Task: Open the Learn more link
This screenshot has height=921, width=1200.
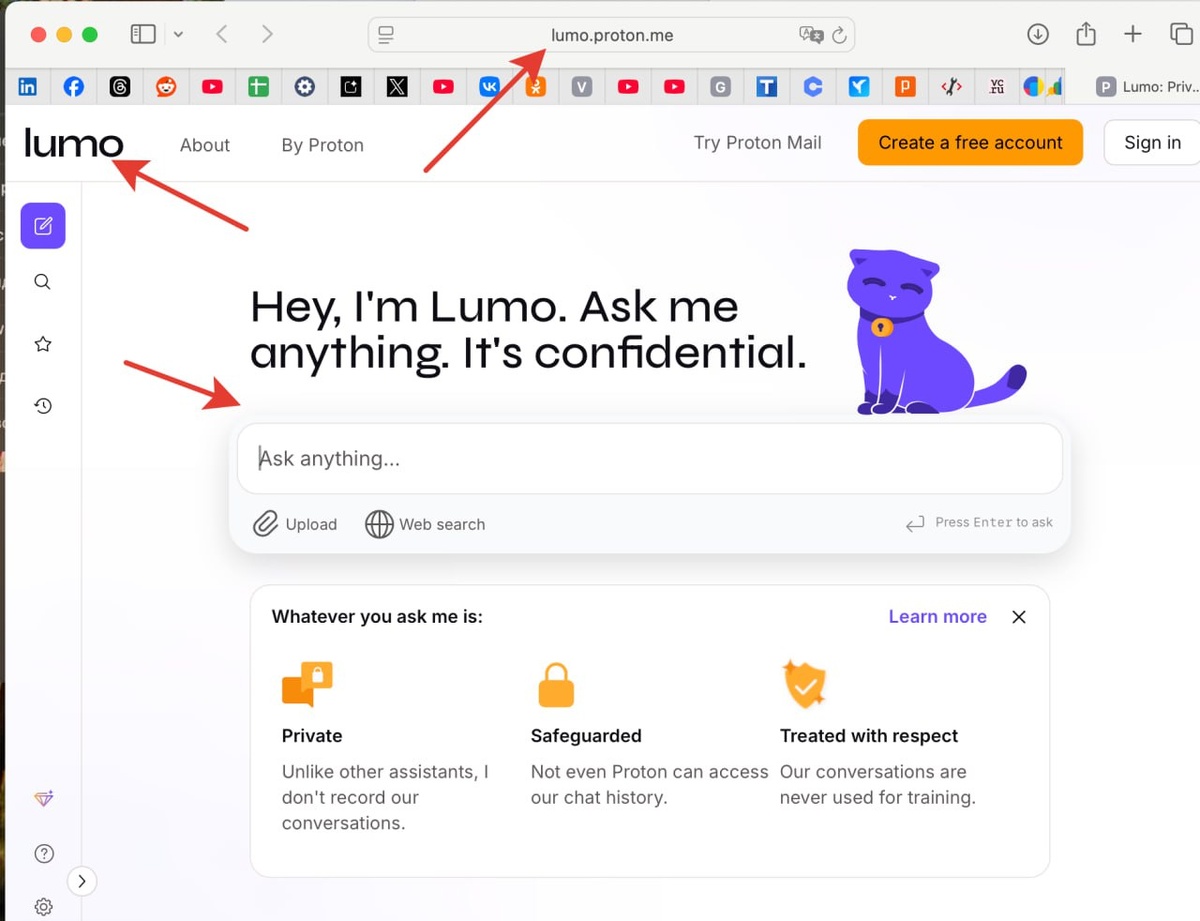Action: [938, 617]
